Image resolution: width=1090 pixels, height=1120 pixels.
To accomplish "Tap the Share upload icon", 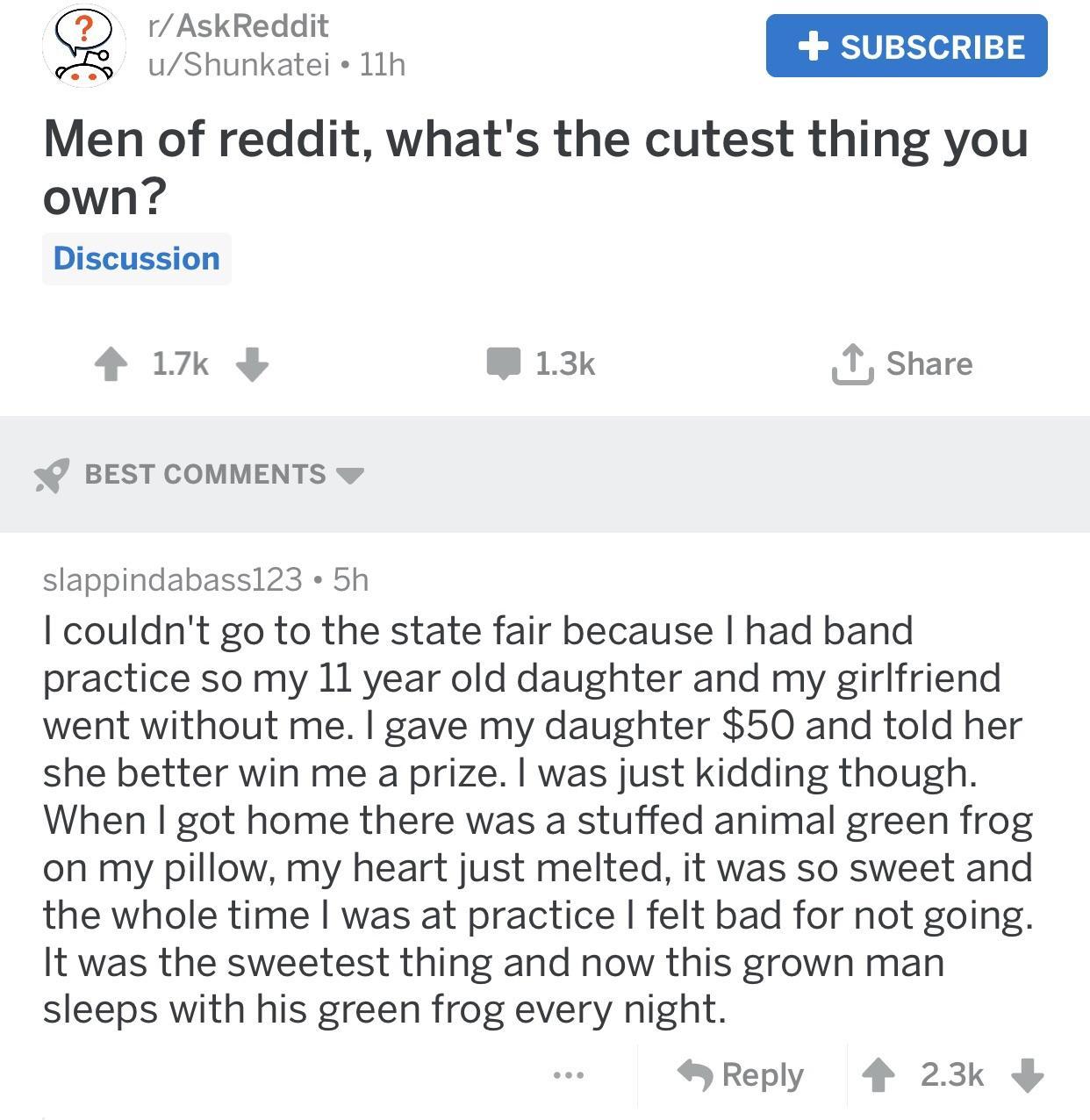I will point(851,365).
